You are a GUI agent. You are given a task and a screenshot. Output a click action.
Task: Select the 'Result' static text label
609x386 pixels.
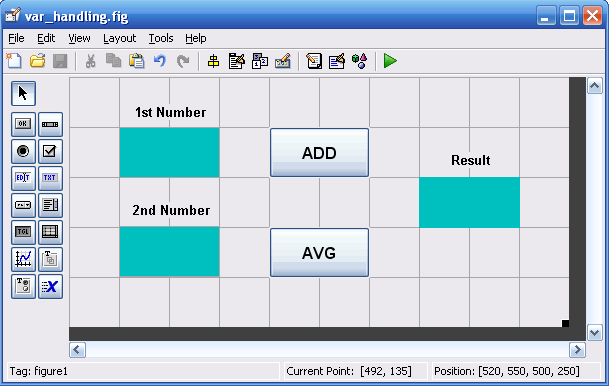(x=470, y=160)
